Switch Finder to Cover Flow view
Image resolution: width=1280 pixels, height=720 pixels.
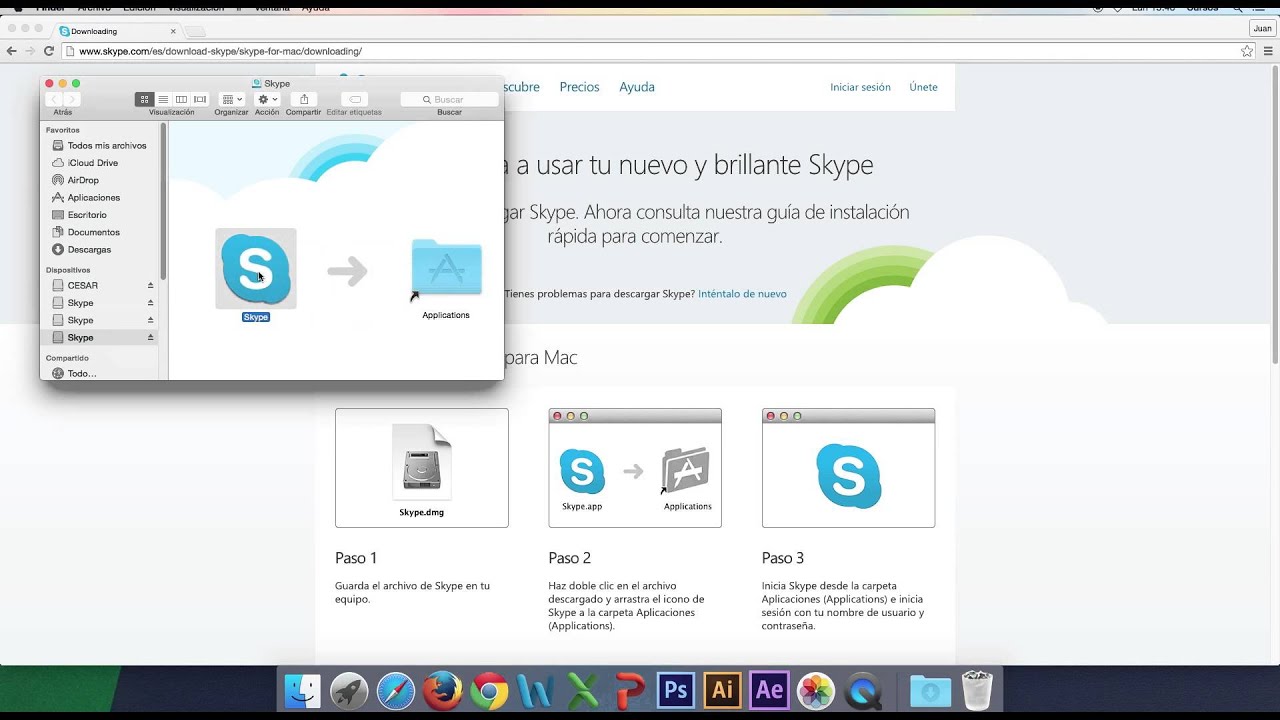pos(200,99)
